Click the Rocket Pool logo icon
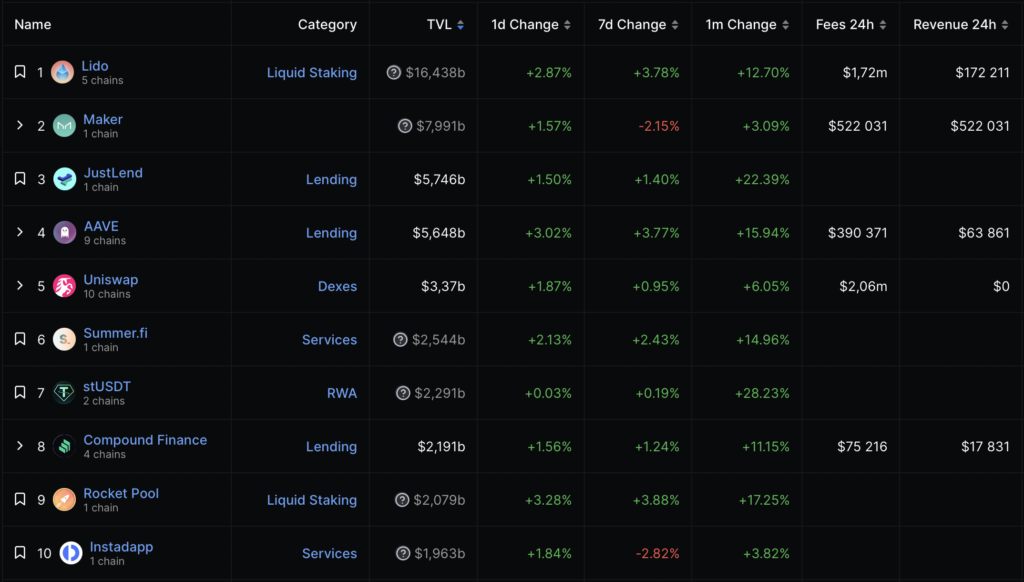 [65, 500]
